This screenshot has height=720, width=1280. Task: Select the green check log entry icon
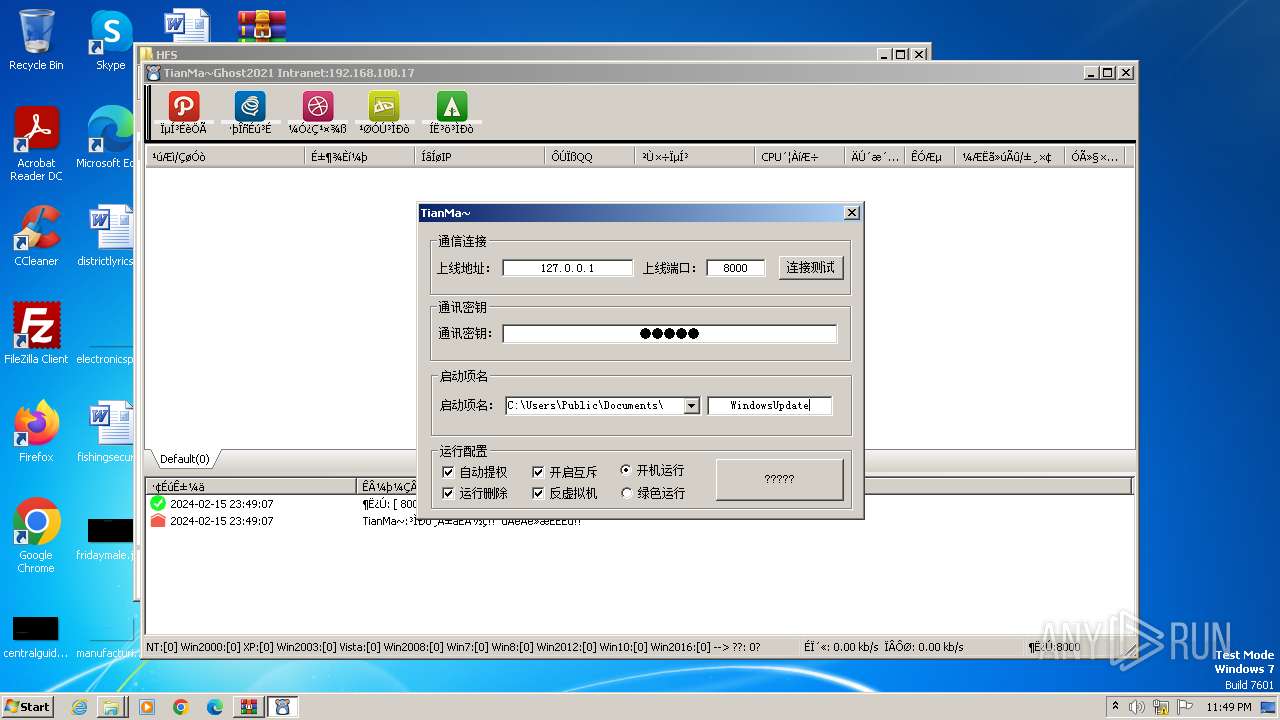pos(157,504)
